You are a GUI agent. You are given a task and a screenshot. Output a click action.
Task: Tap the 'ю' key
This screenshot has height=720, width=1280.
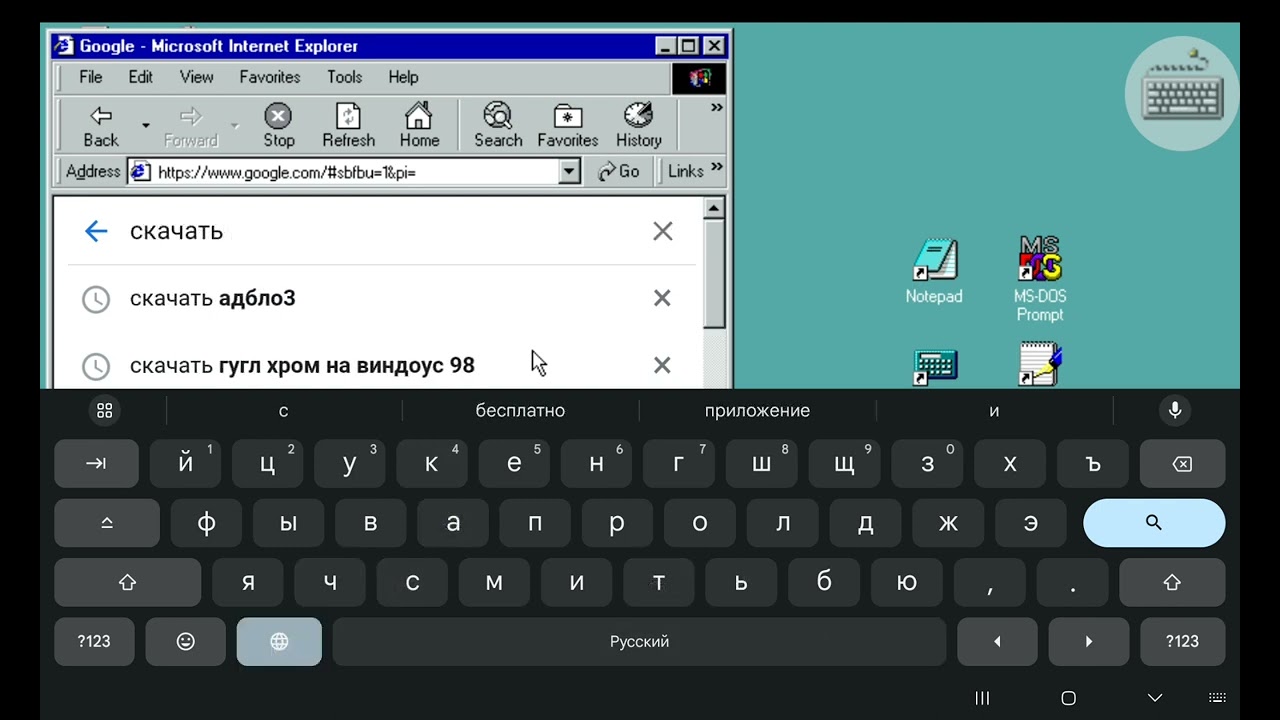click(x=907, y=582)
